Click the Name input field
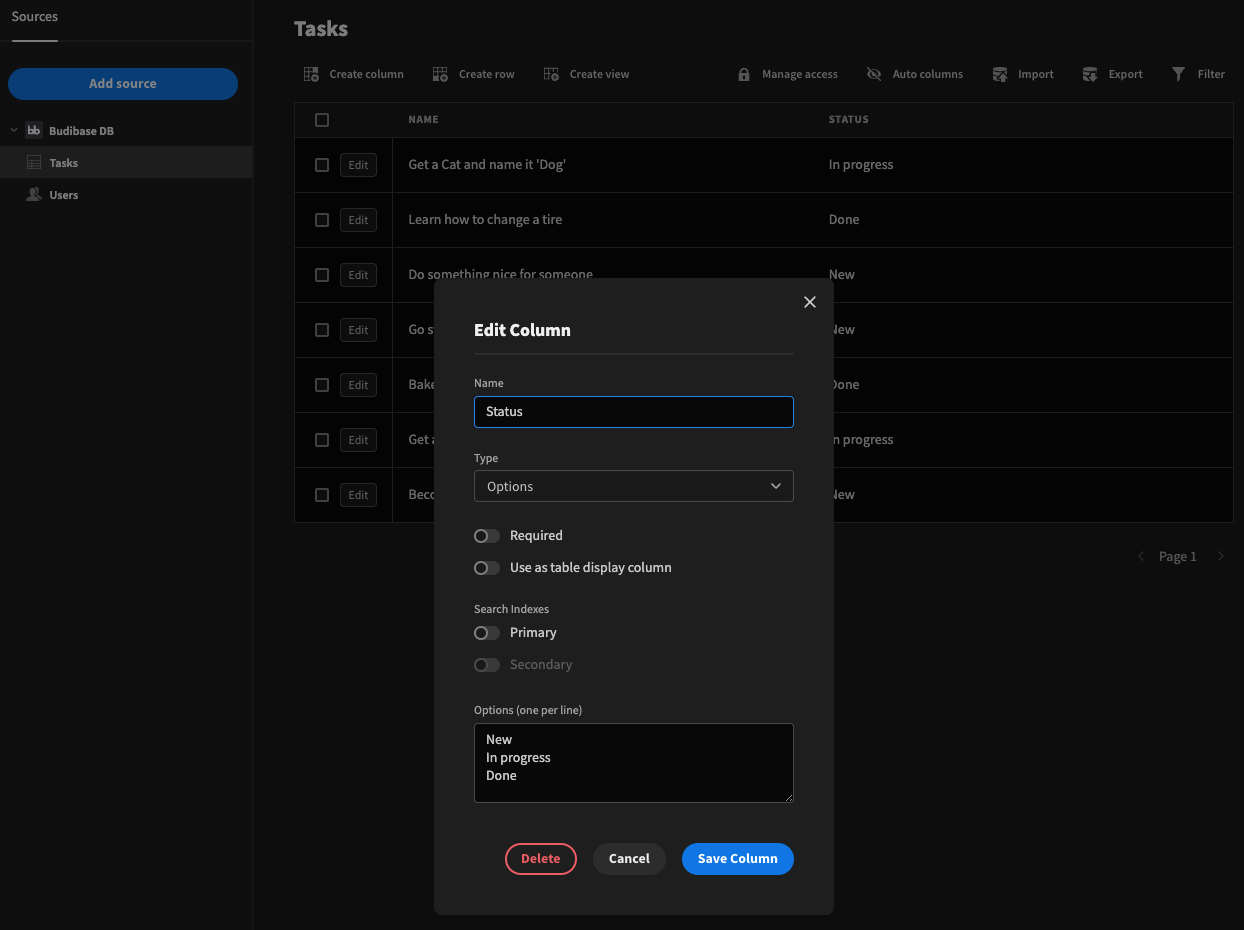Viewport: 1244px width, 930px height. point(633,412)
